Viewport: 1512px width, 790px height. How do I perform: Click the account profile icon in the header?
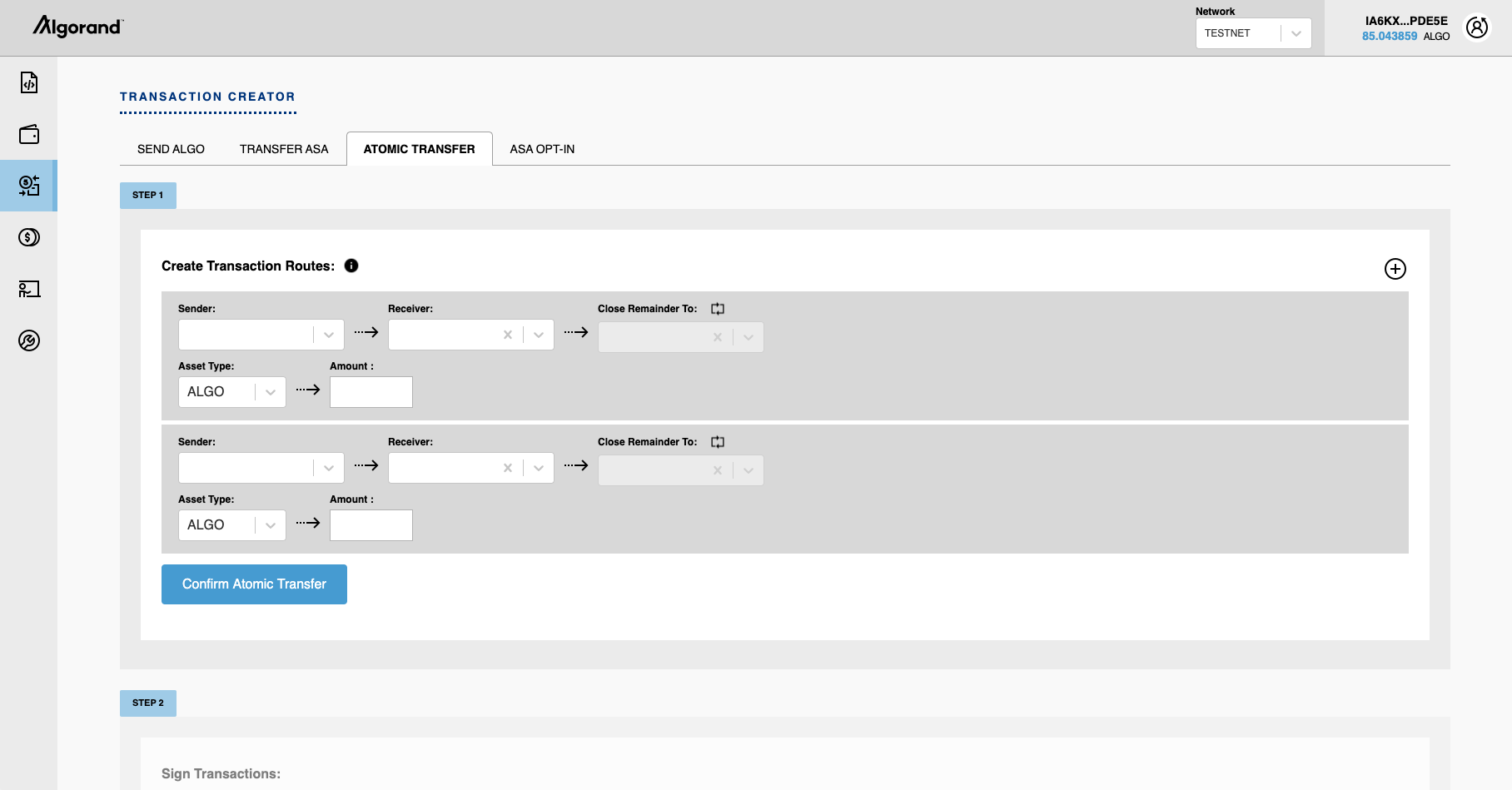[x=1477, y=27]
